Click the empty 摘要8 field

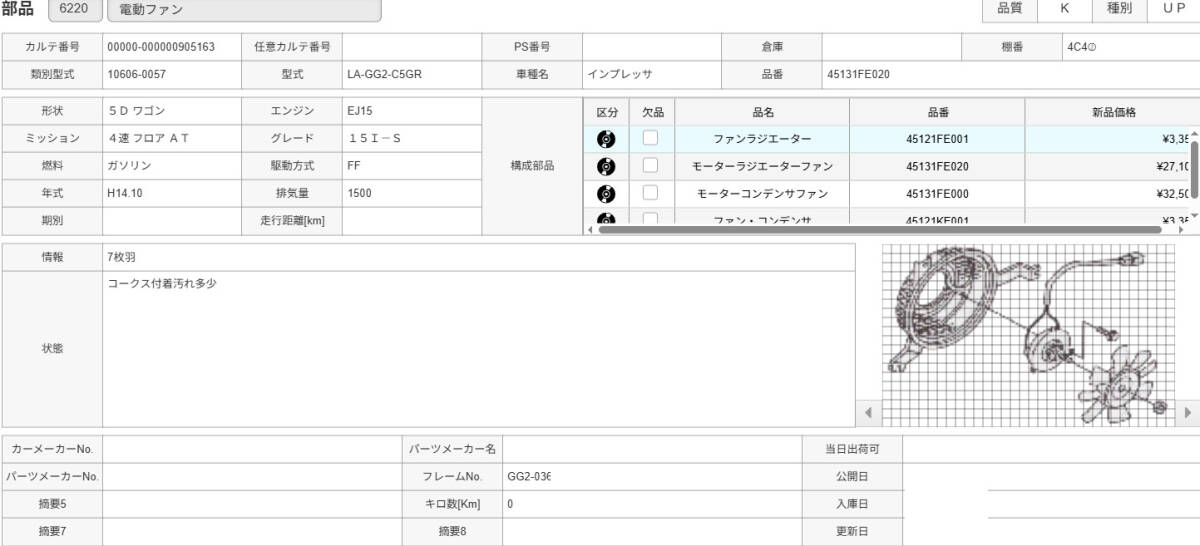[x=652, y=531]
